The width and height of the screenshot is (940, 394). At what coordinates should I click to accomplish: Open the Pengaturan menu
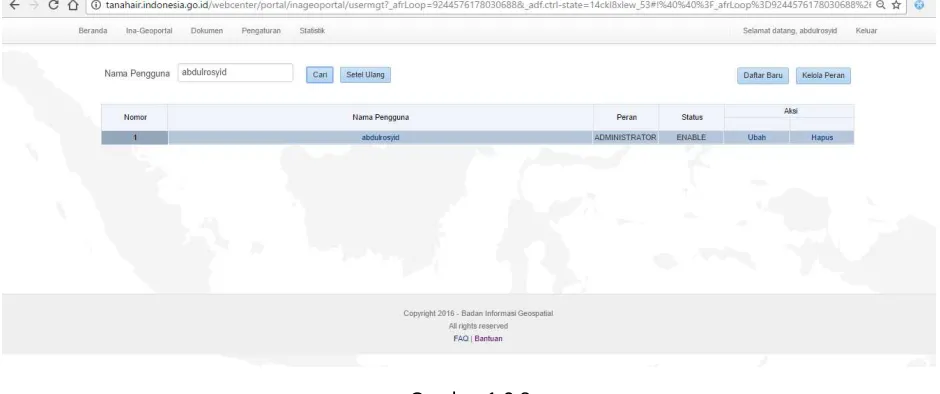tap(261, 31)
